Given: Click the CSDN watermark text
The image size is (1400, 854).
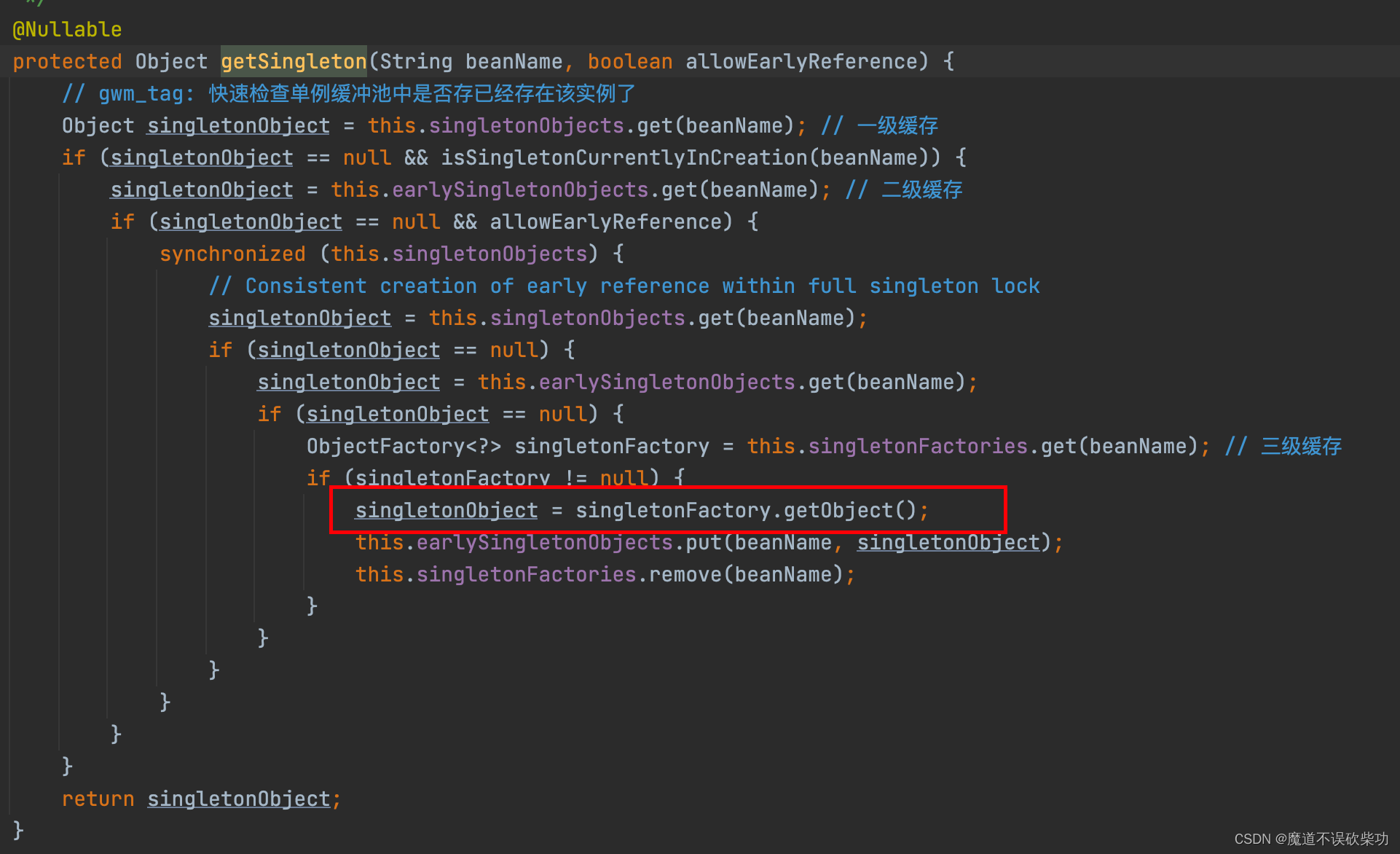Looking at the screenshot, I should click(1310, 839).
